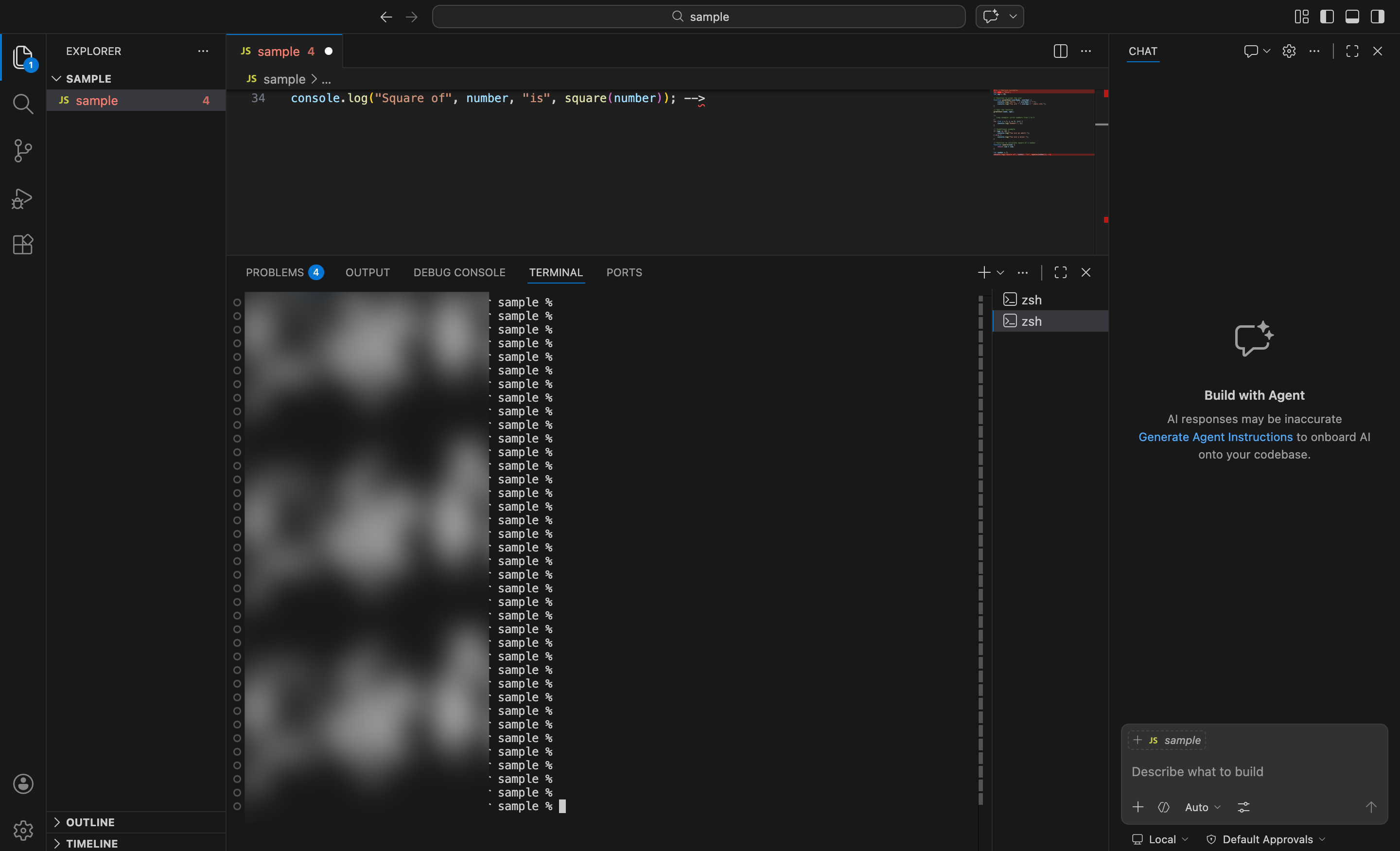Open the Search view in activity bar
The width and height of the screenshot is (1400, 851).
coord(23,104)
